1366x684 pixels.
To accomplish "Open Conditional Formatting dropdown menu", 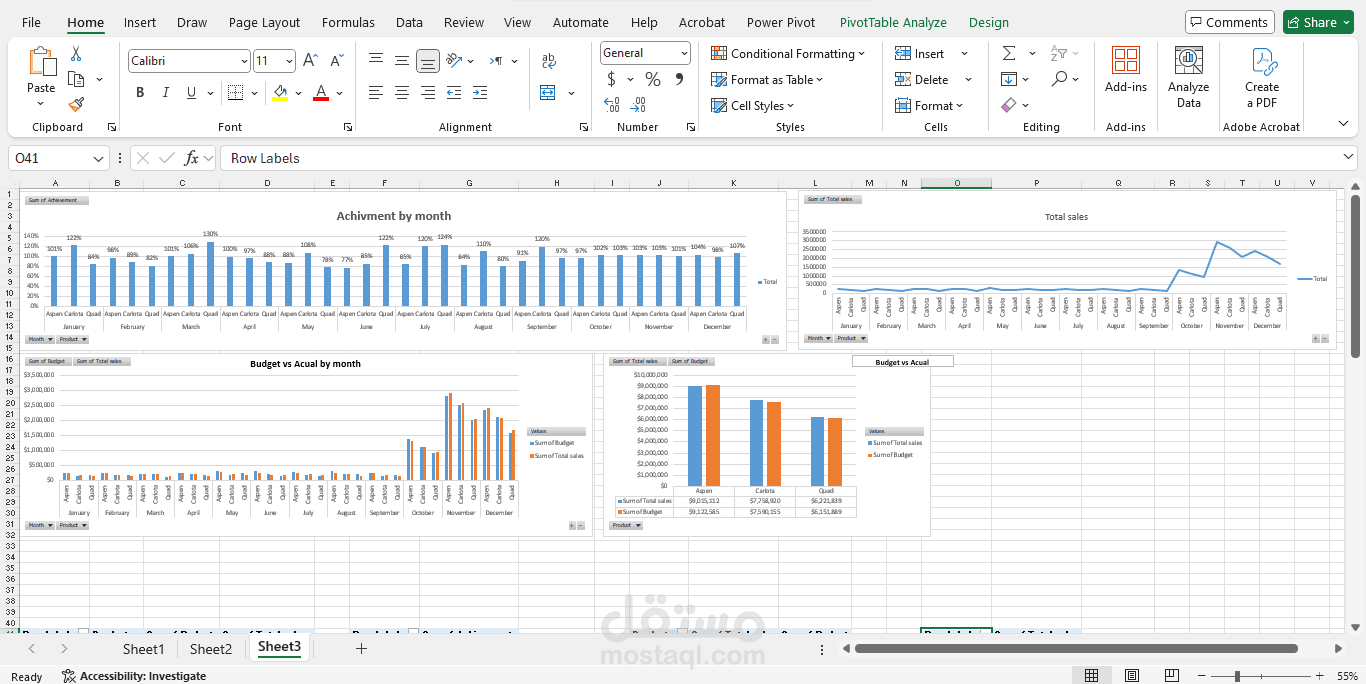I will (788, 53).
